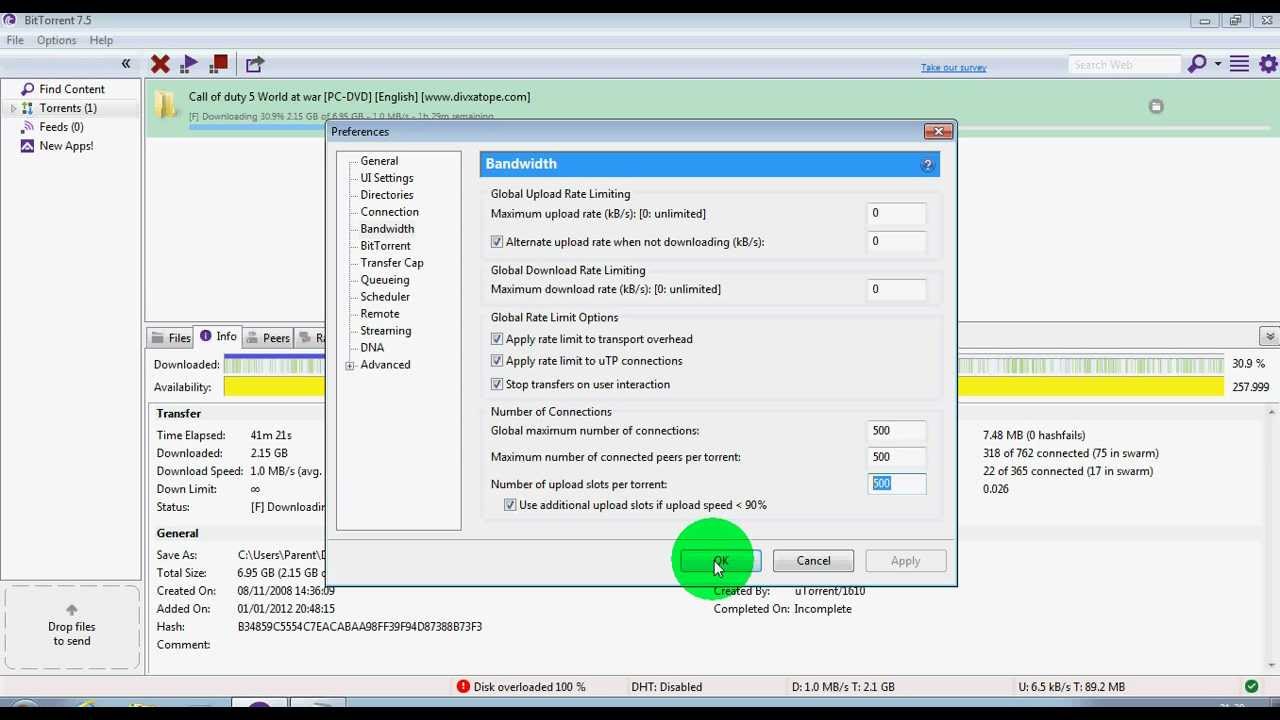This screenshot has height=720, width=1280.
Task: Click the purple search magnifier icon
Action: 1196,64
